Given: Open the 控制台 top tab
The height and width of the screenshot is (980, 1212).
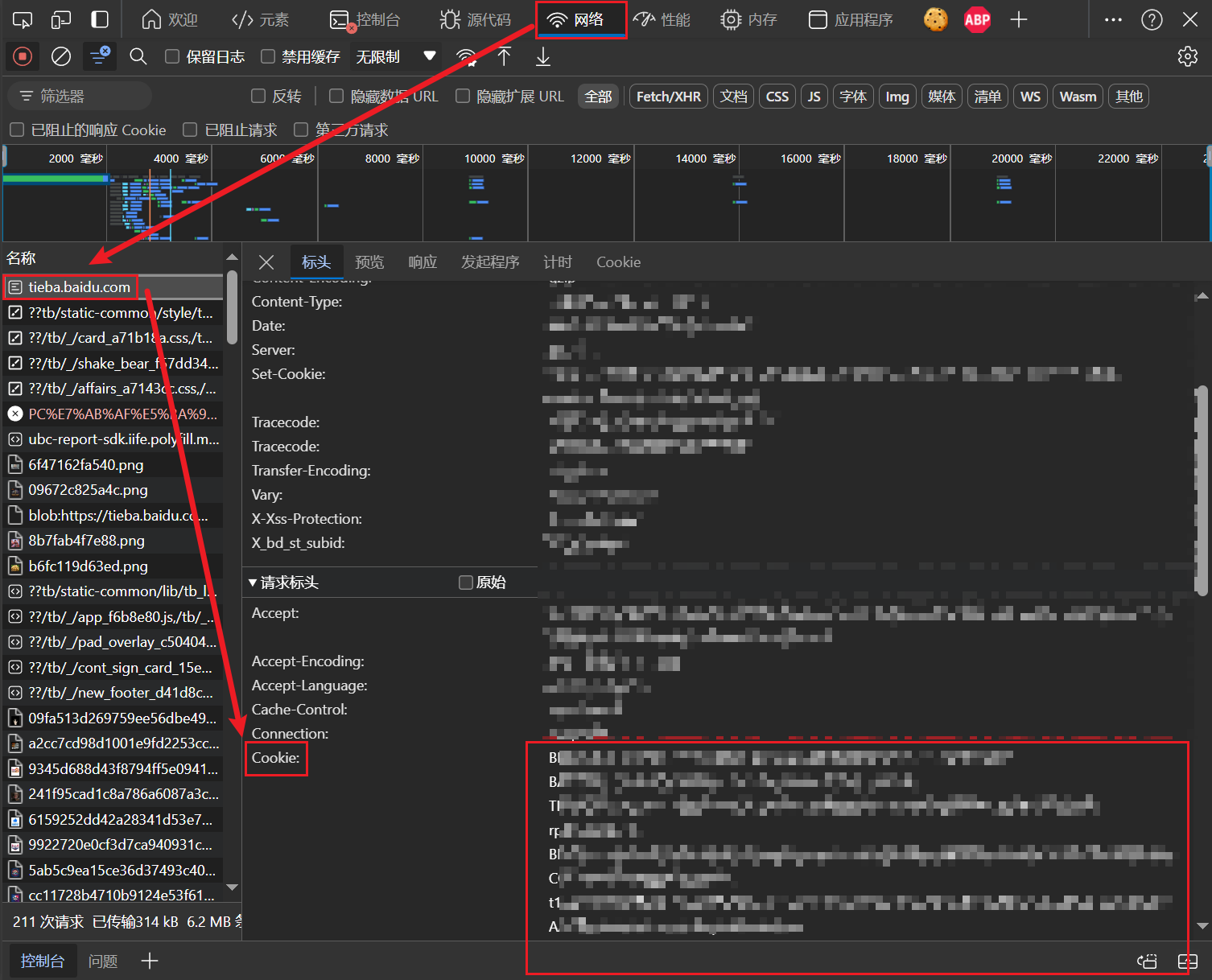Looking at the screenshot, I should click(365, 19).
